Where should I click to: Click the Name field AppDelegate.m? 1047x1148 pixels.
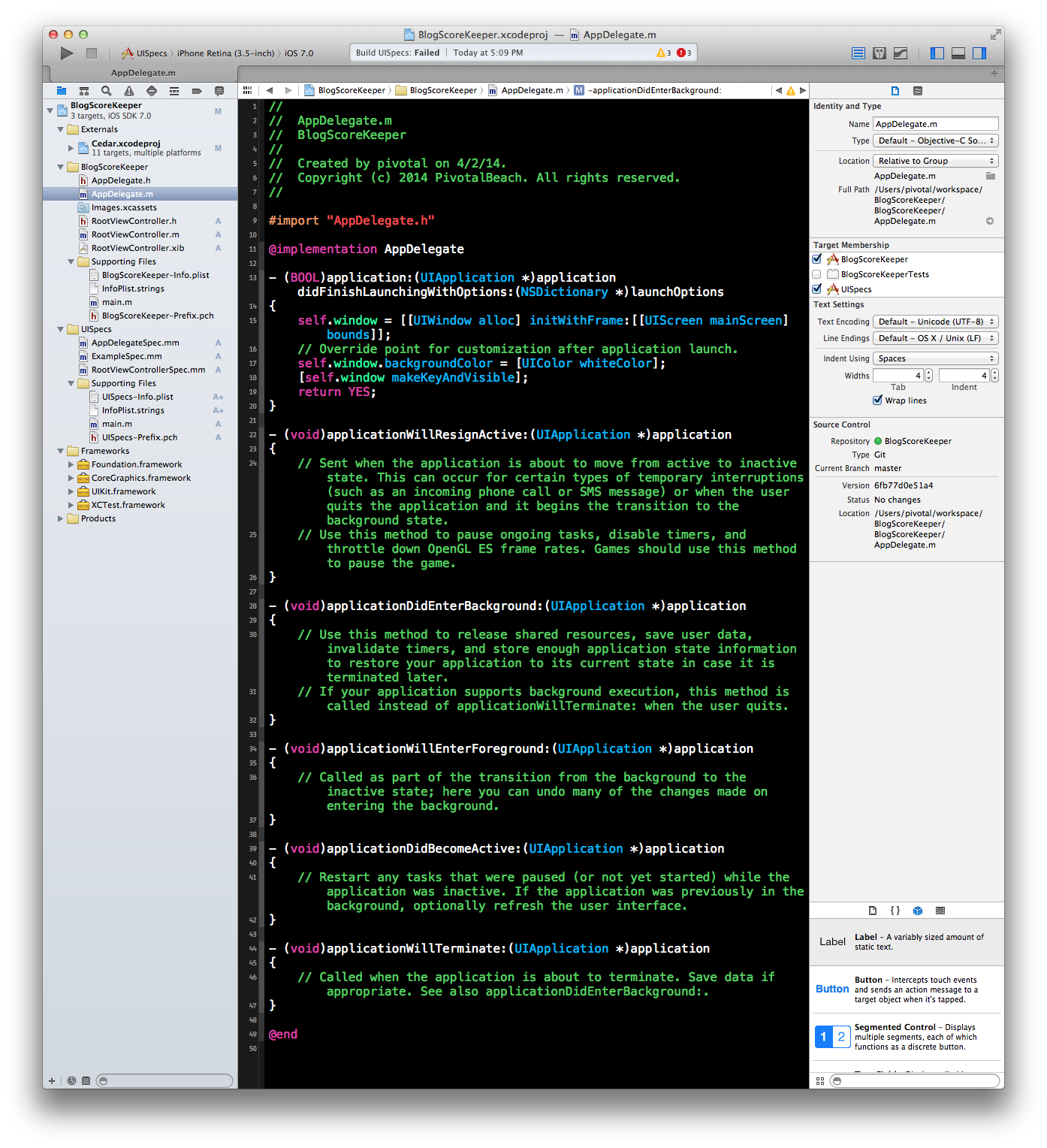pos(936,124)
